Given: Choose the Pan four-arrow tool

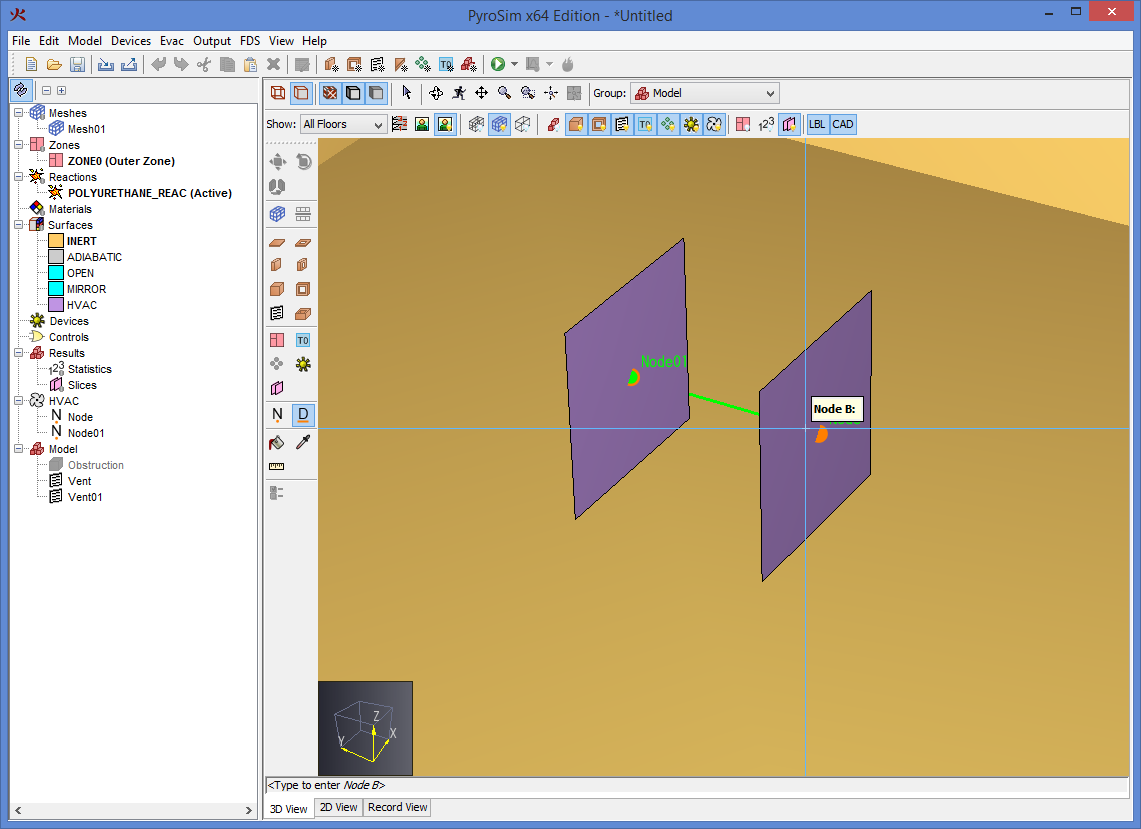Looking at the screenshot, I should [x=481, y=92].
